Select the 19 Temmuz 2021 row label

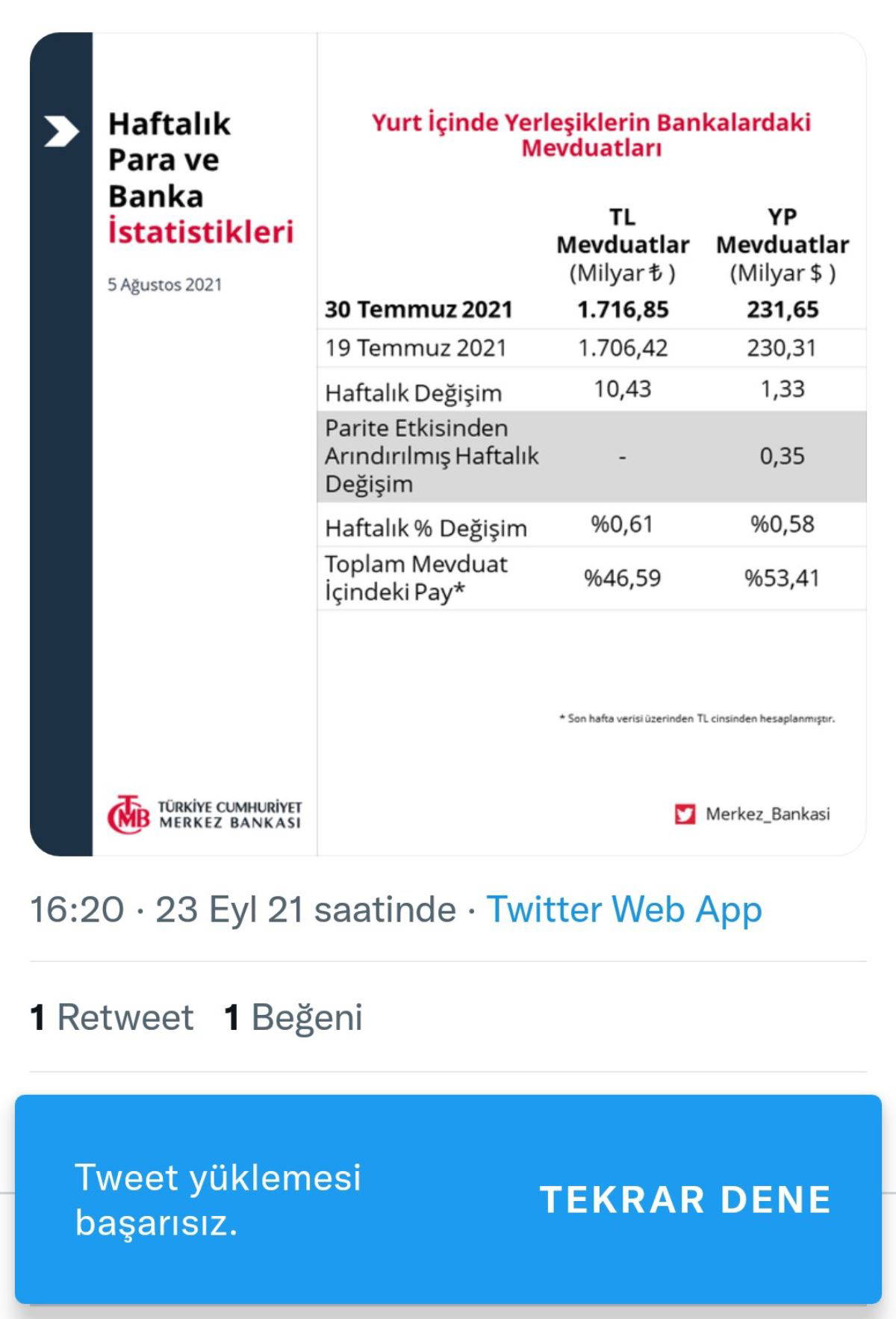coord(415,348)
